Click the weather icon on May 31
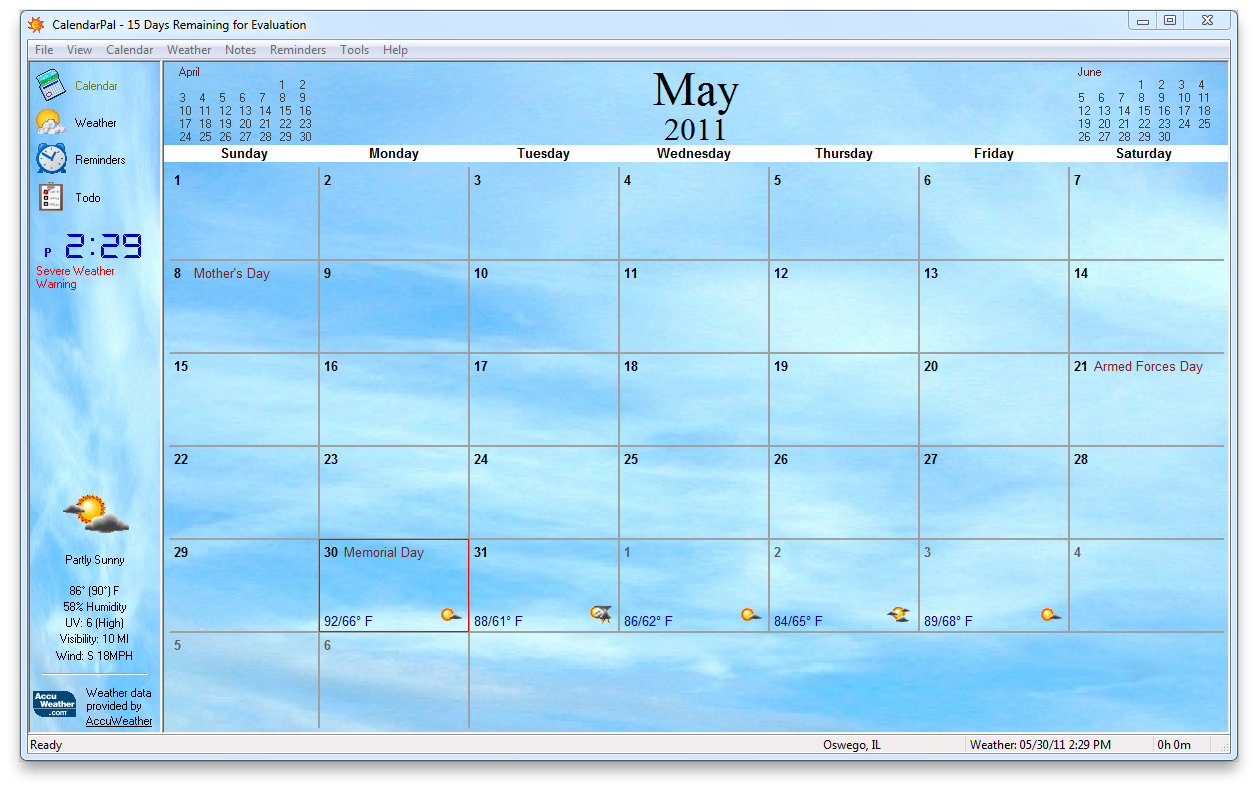1258x791 pixels. [598, 615]
